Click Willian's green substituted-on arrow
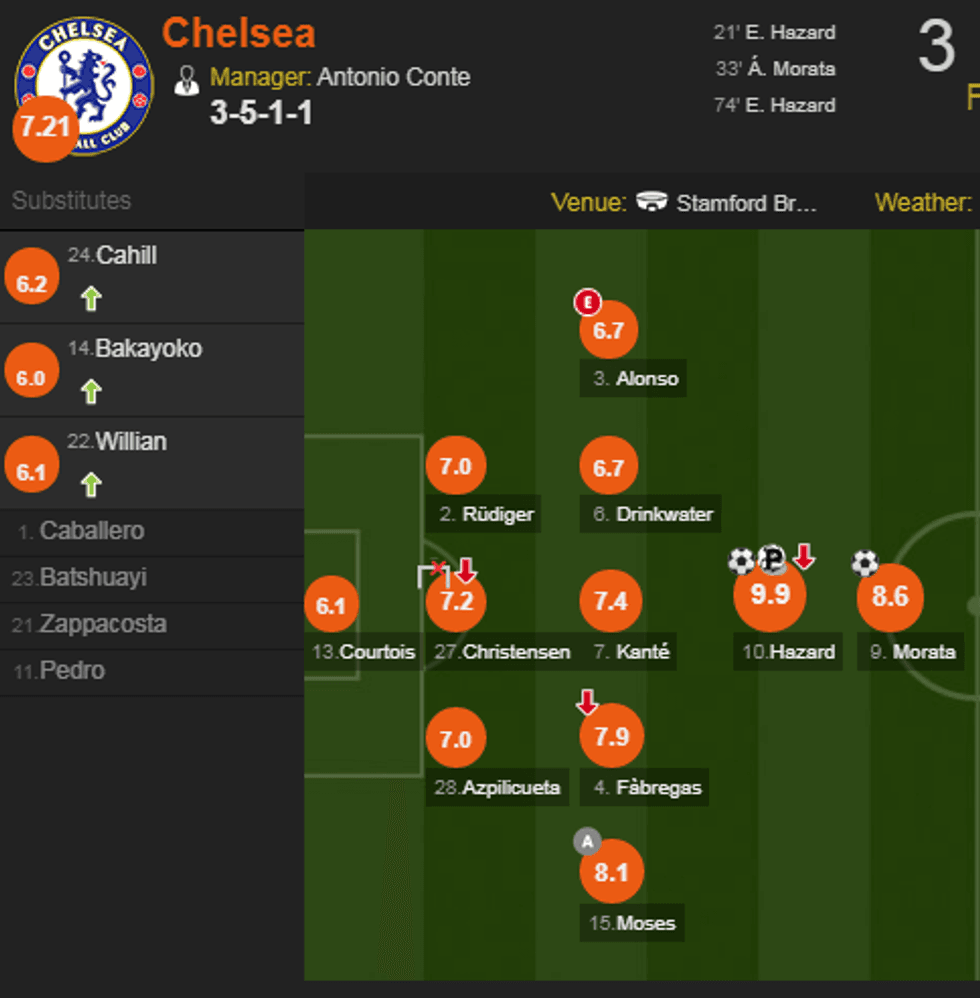 pos(91,485)
